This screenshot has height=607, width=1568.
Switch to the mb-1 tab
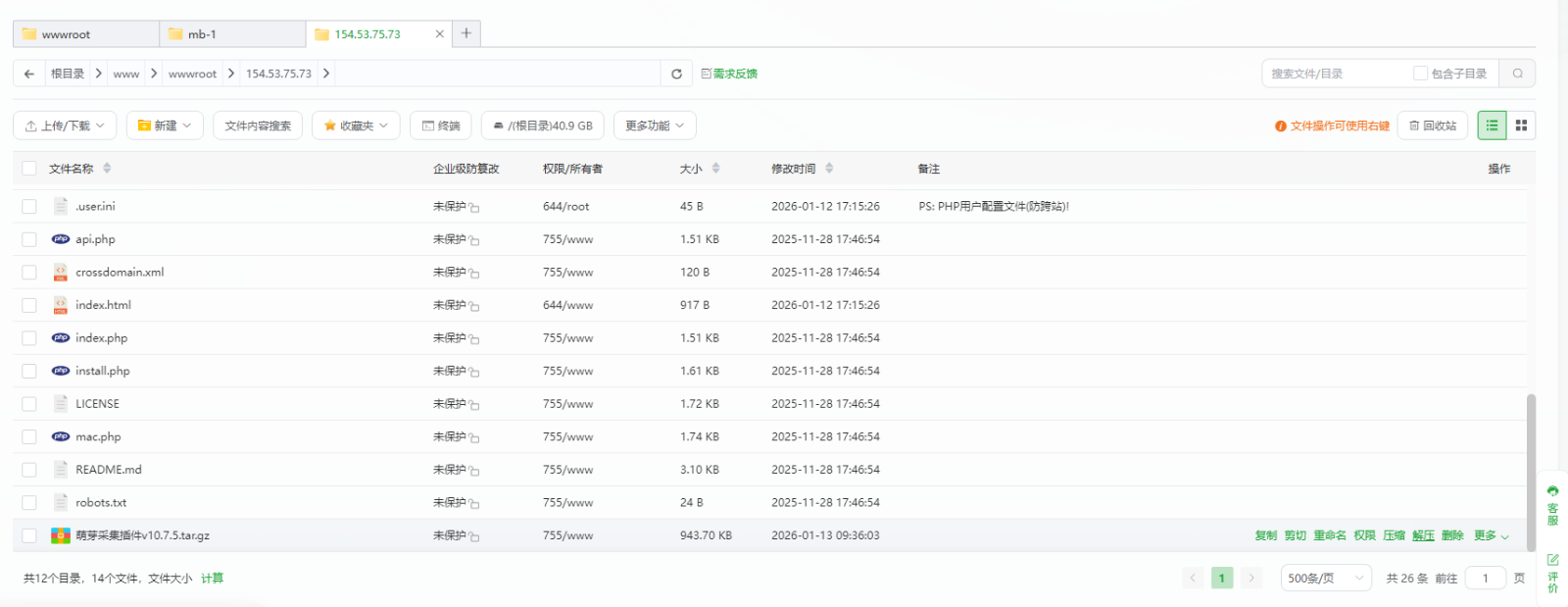tap(232, 34)
